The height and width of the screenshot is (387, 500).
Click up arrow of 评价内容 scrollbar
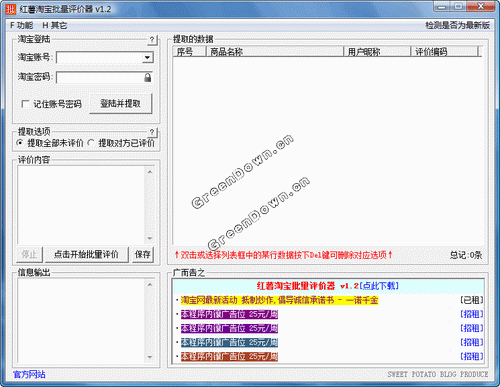(150, 172)
